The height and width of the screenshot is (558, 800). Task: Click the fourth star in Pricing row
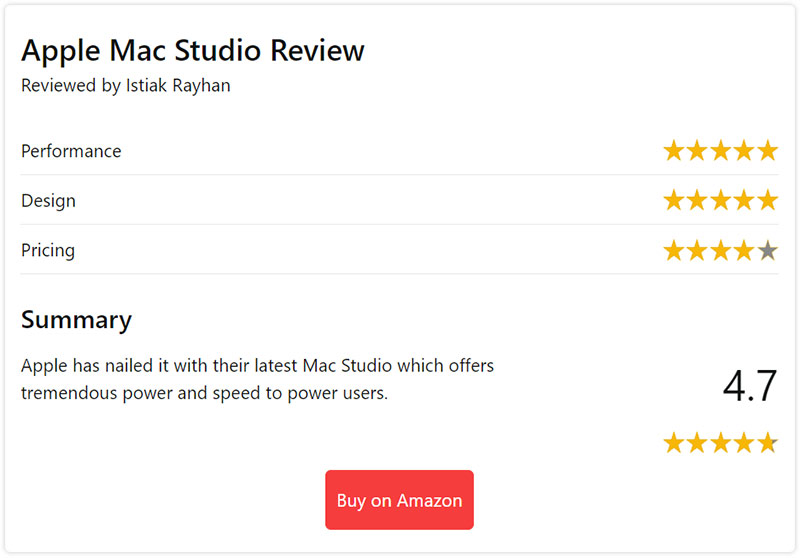click(x=744, y=250)
